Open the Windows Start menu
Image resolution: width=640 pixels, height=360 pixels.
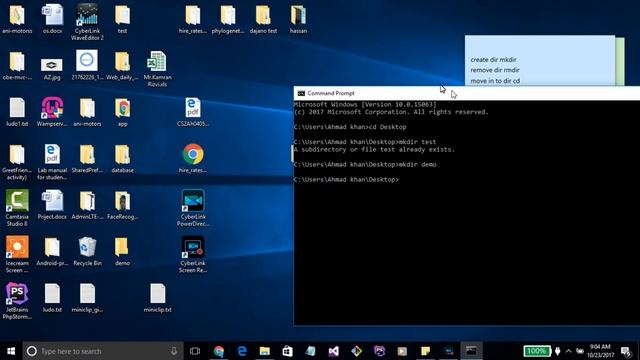(x=11, y=351)
